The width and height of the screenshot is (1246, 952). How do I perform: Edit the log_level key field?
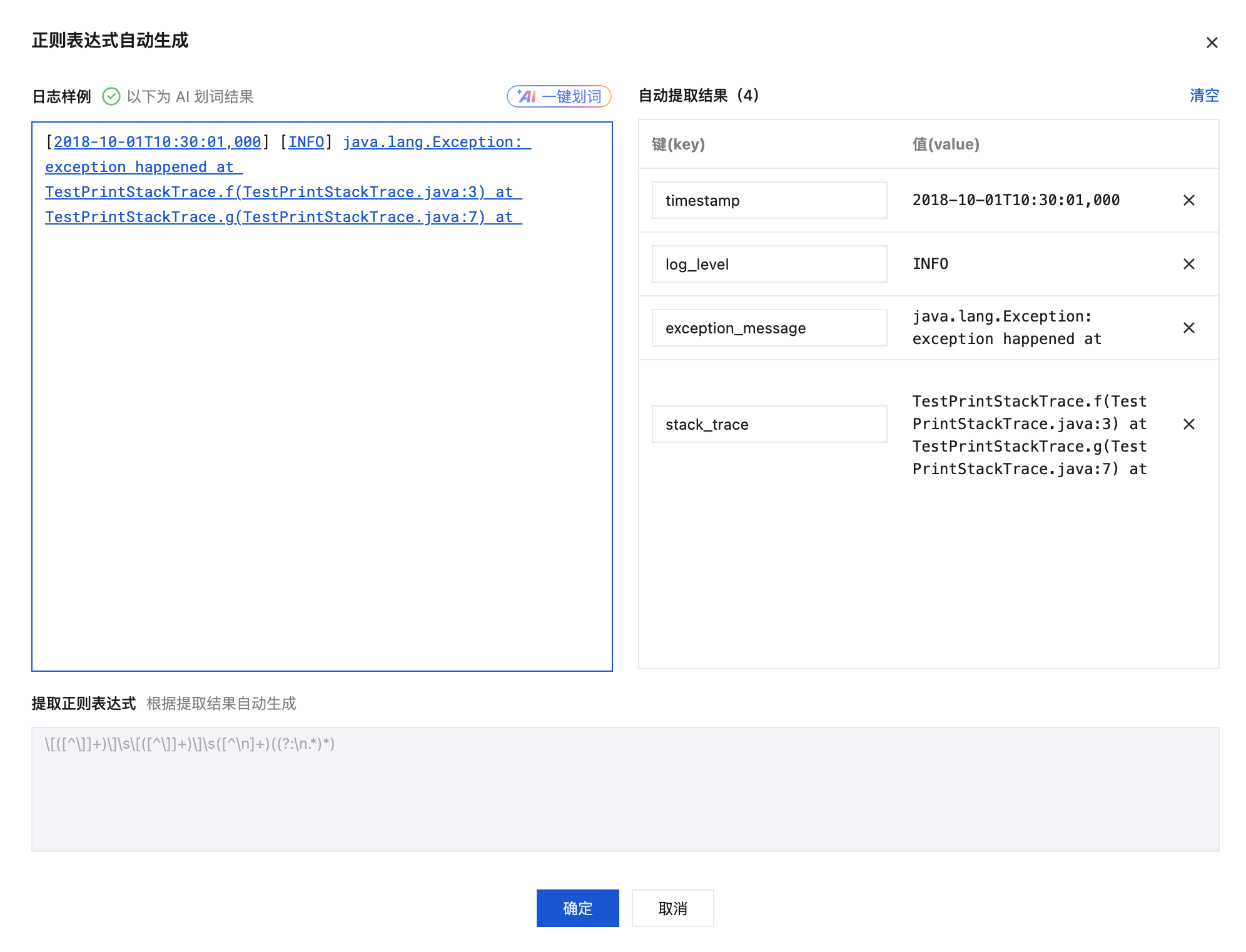pos(769,264)
